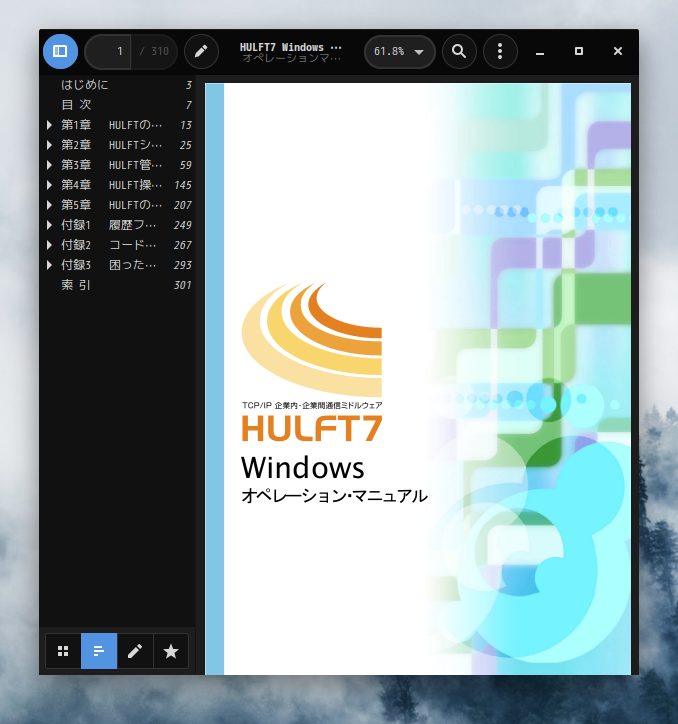Switch to bookmarks star sidebar tab
Screen dimensions: 678x724
coord(171,651)
